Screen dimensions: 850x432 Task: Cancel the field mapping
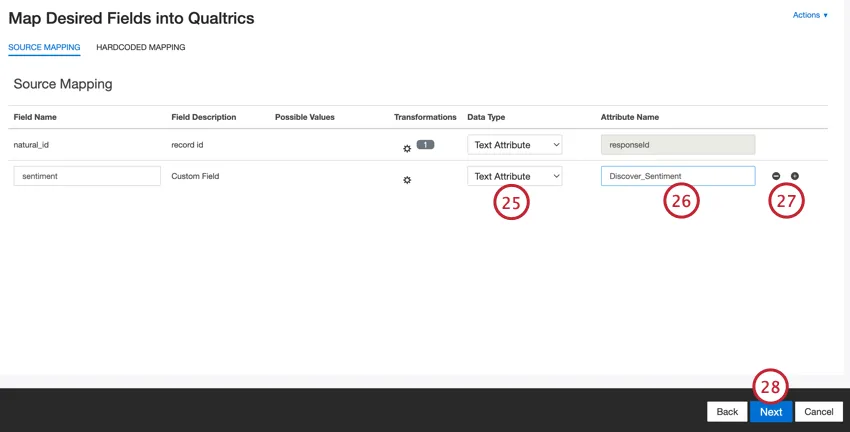click(818, 411)
